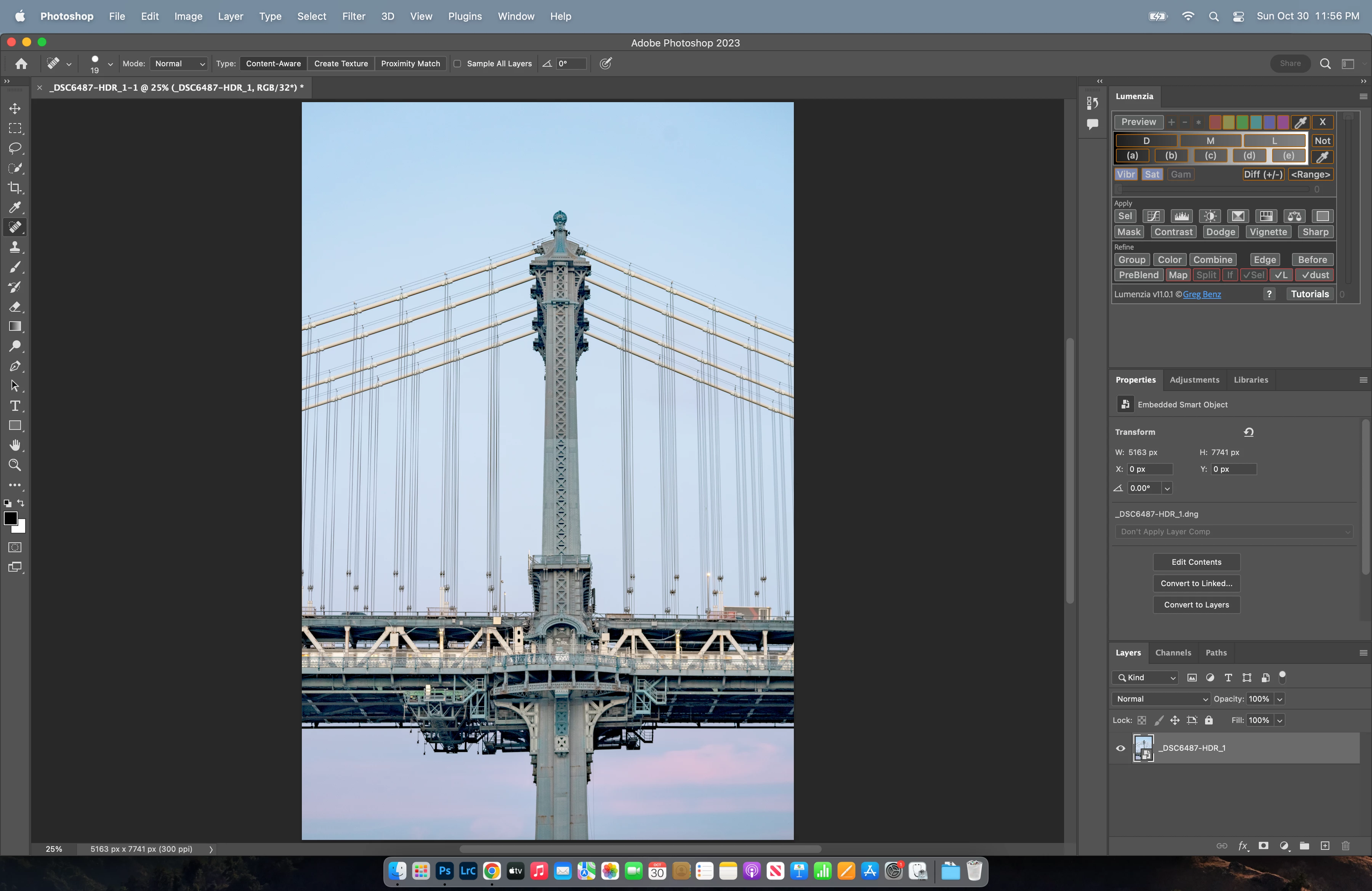Hide the _DSC6487-HDR_1 layer
Viewport: 1372px width, 891px height.
[1121, 748]
